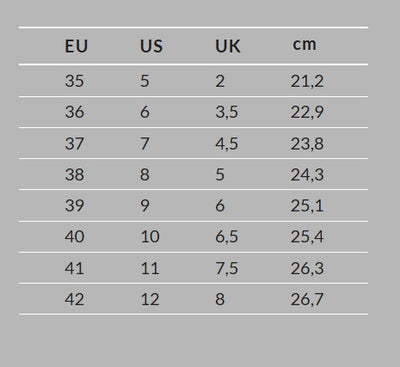The height and width of the screenshot is (367, 400).
Task: Select EU size 36 cell
Action: coord(74,112)
